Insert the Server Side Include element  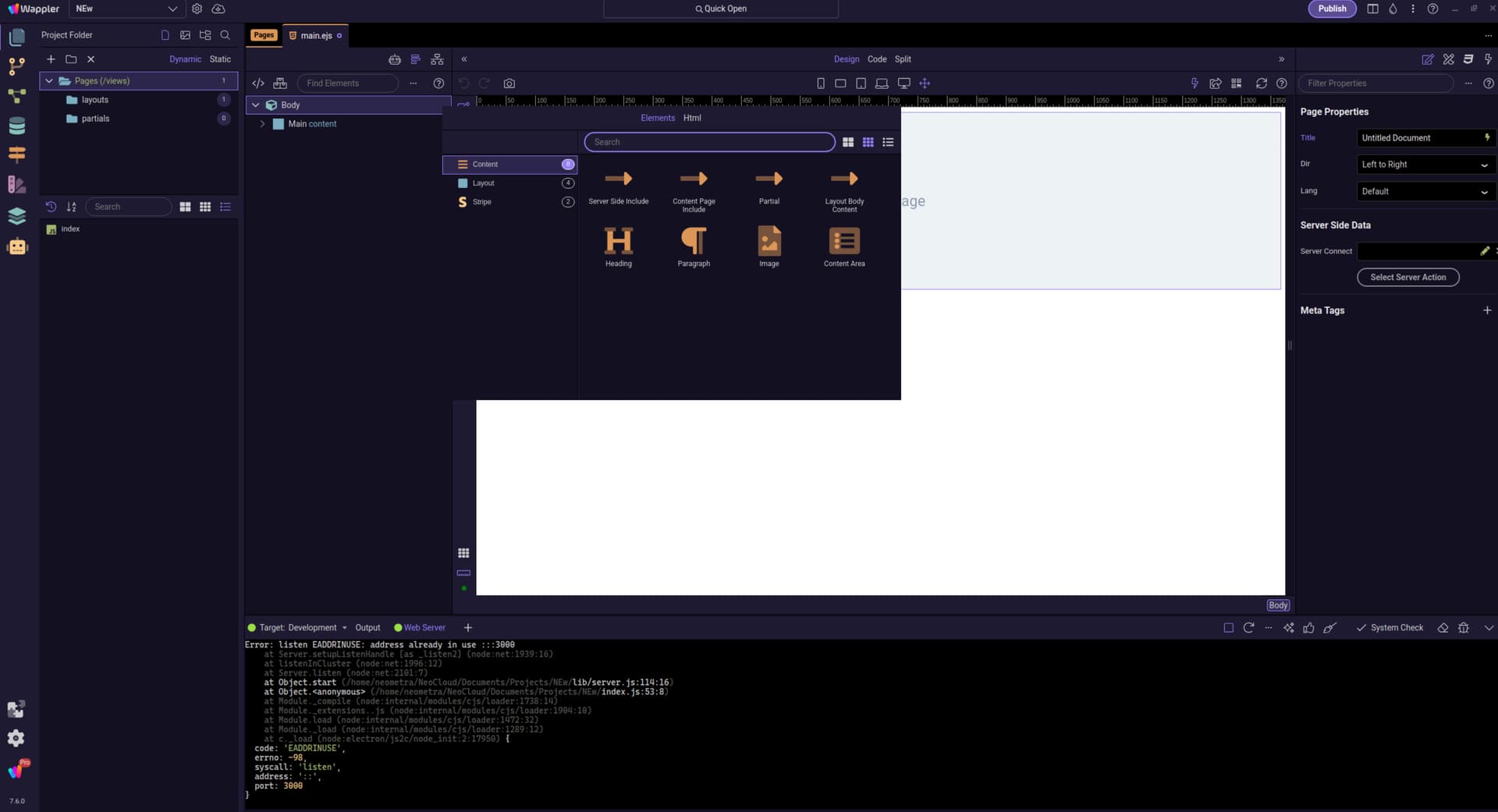(x=618, y=183)
